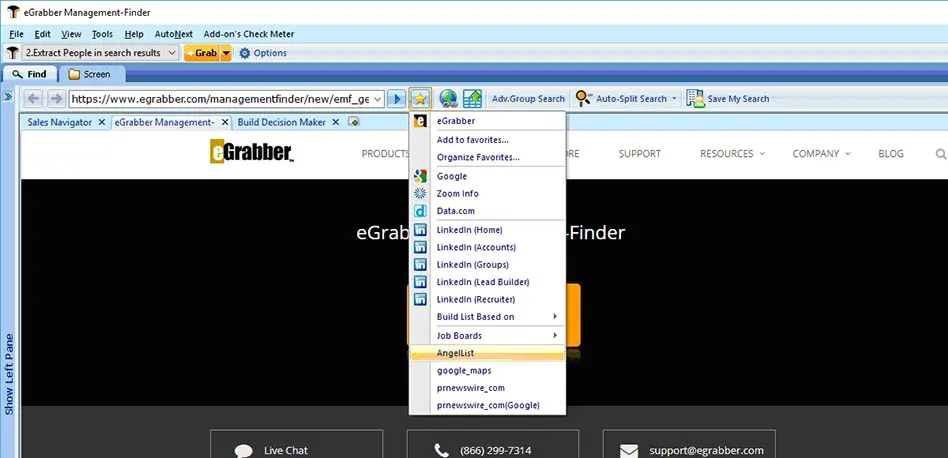Click the browser Back arrow button
The height and width of the screenshot is (458, 948).
34,98
